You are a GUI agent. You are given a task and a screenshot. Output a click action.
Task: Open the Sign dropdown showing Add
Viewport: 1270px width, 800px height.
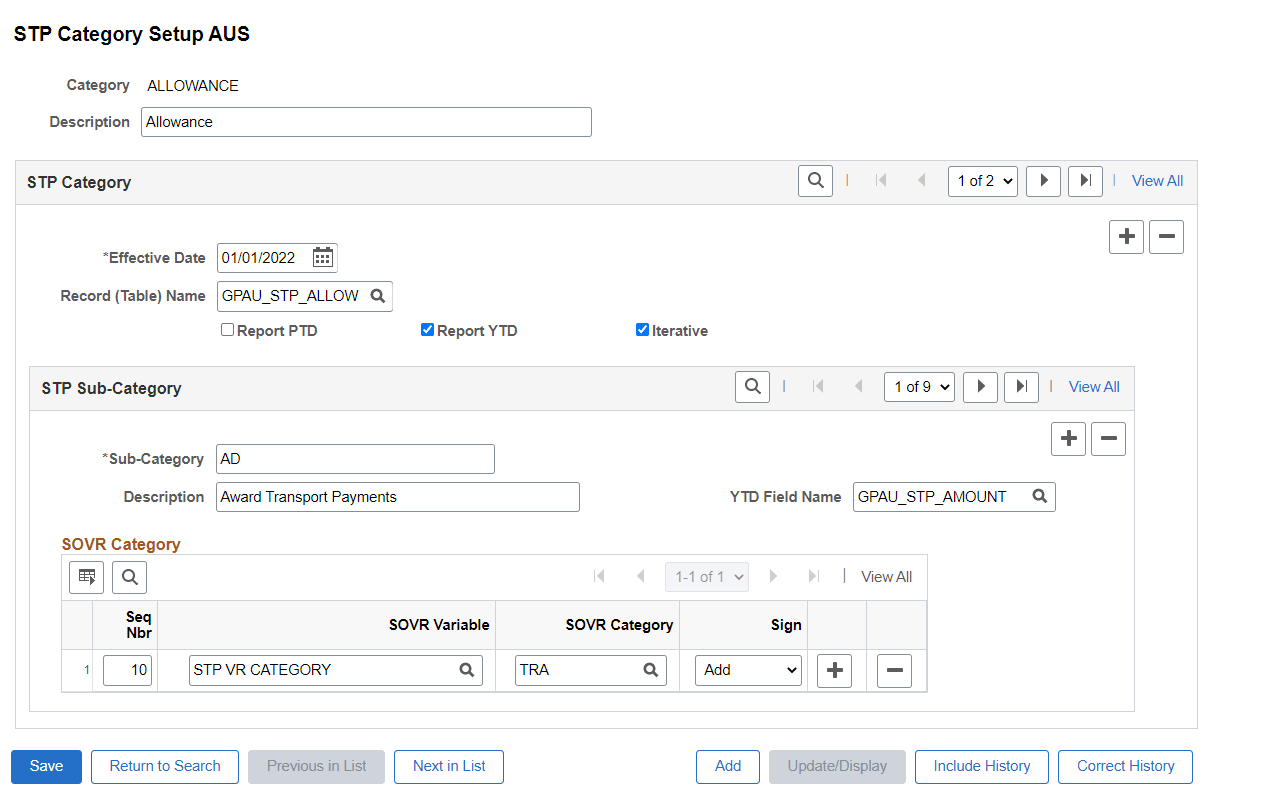click(x=747, y=670)
